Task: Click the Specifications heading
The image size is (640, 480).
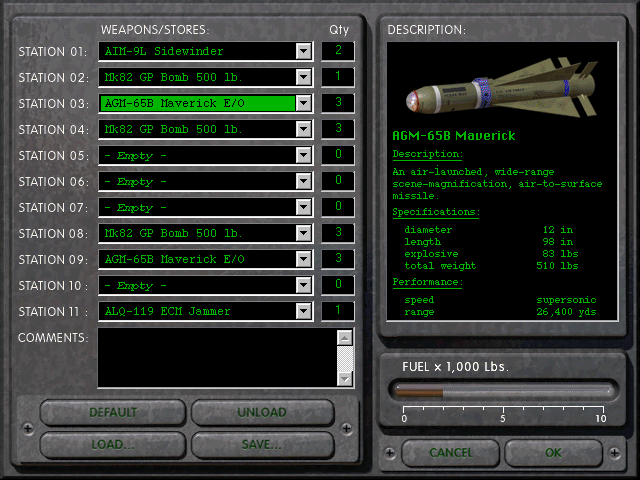Action: pos(436,212)
